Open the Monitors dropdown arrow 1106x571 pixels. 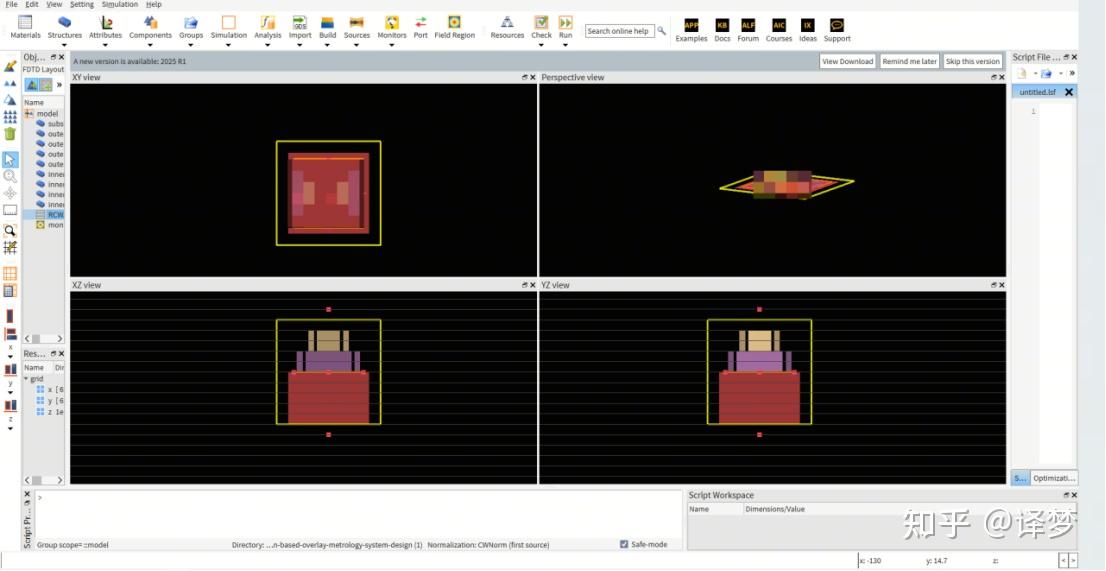(391, 46)
